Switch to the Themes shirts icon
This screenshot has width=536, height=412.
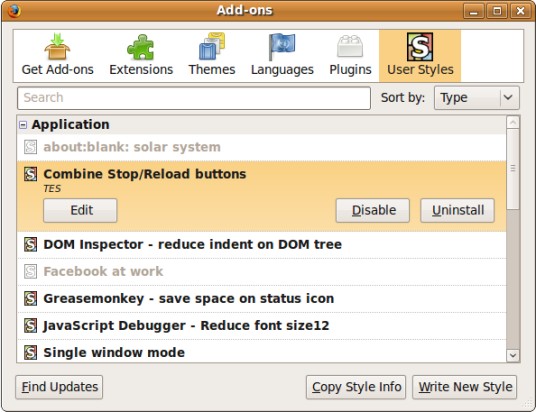click(212, 46)
